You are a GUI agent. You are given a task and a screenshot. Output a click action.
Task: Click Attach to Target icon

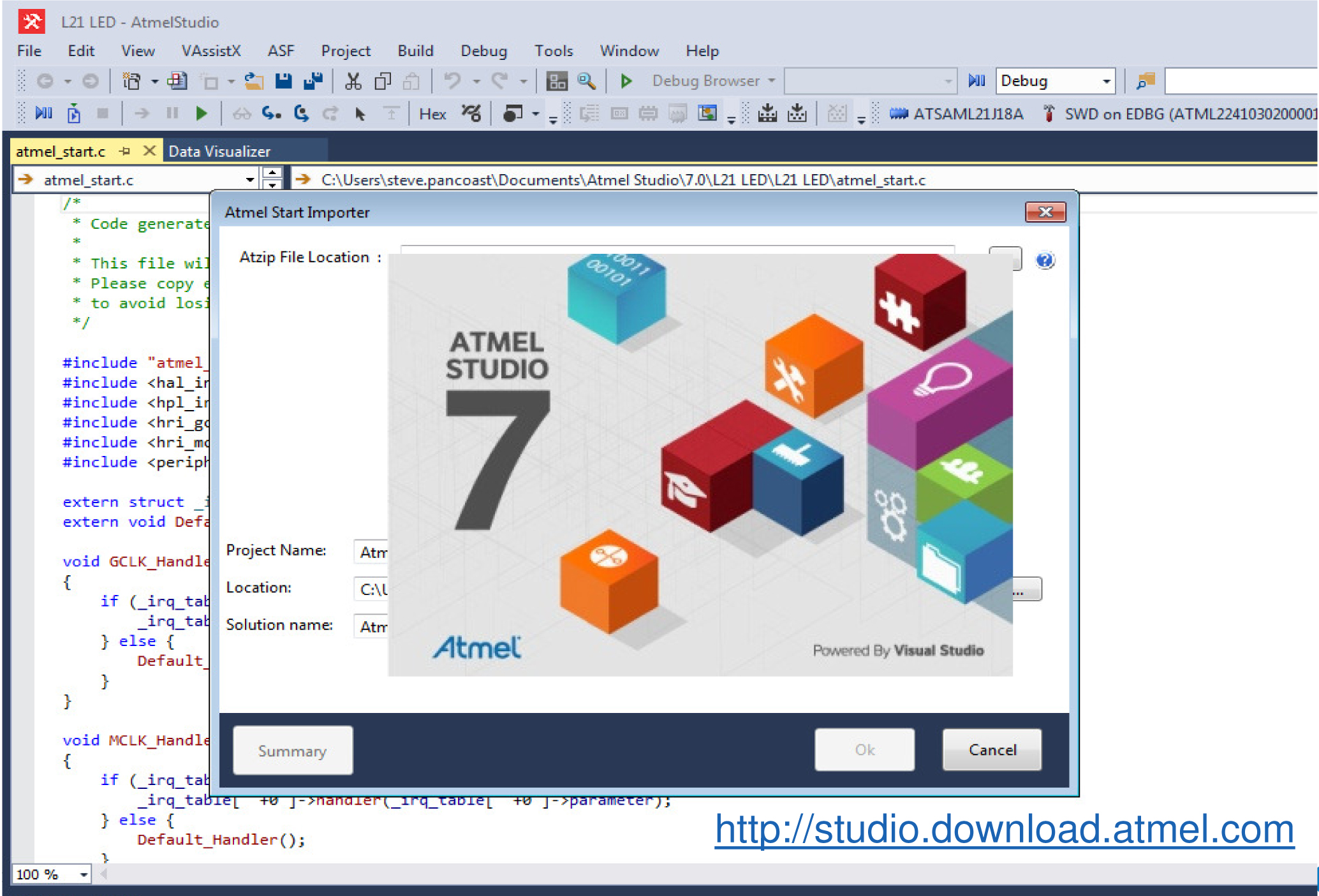coord(74,114)
